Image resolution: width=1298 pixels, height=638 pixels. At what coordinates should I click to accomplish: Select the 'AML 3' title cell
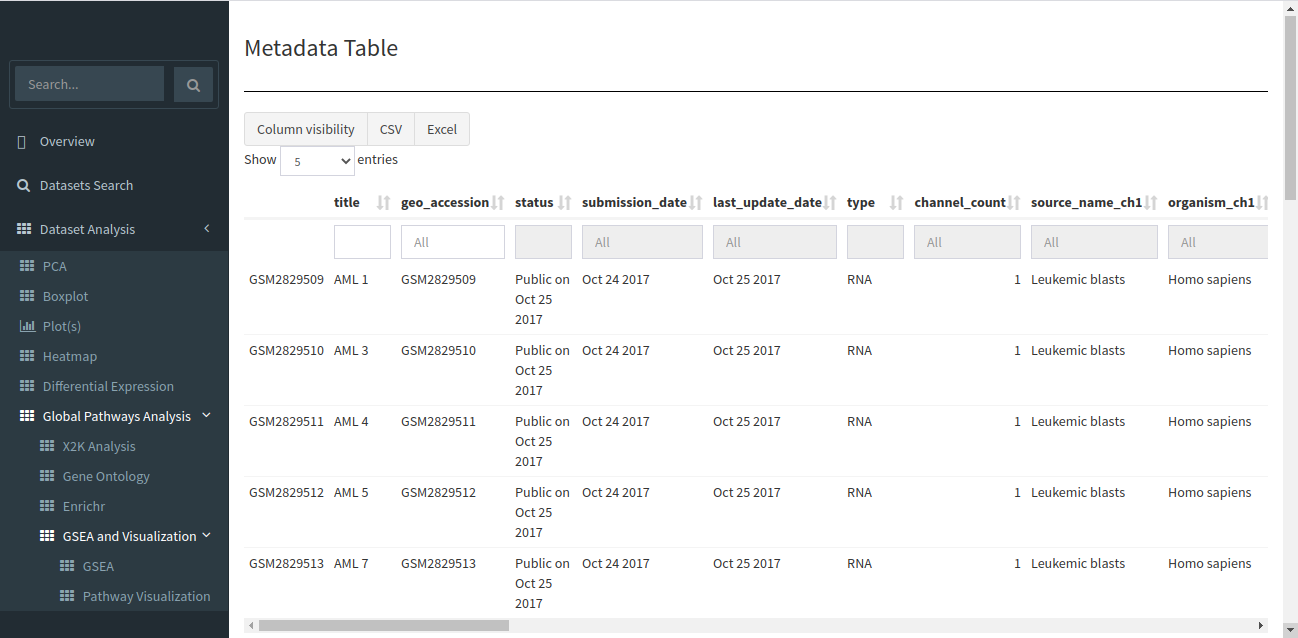[351, 351]
